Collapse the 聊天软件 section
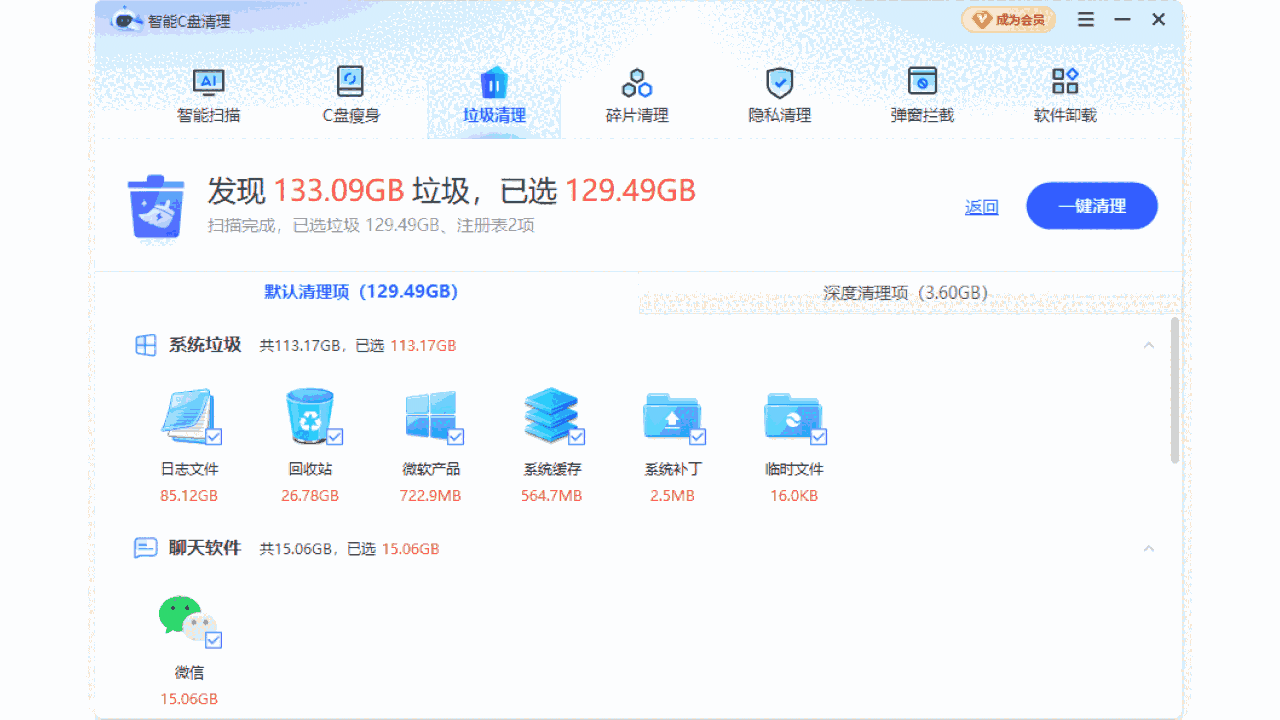The height and width of the screenshot is (720, 1280). [x=1149, y=549]
